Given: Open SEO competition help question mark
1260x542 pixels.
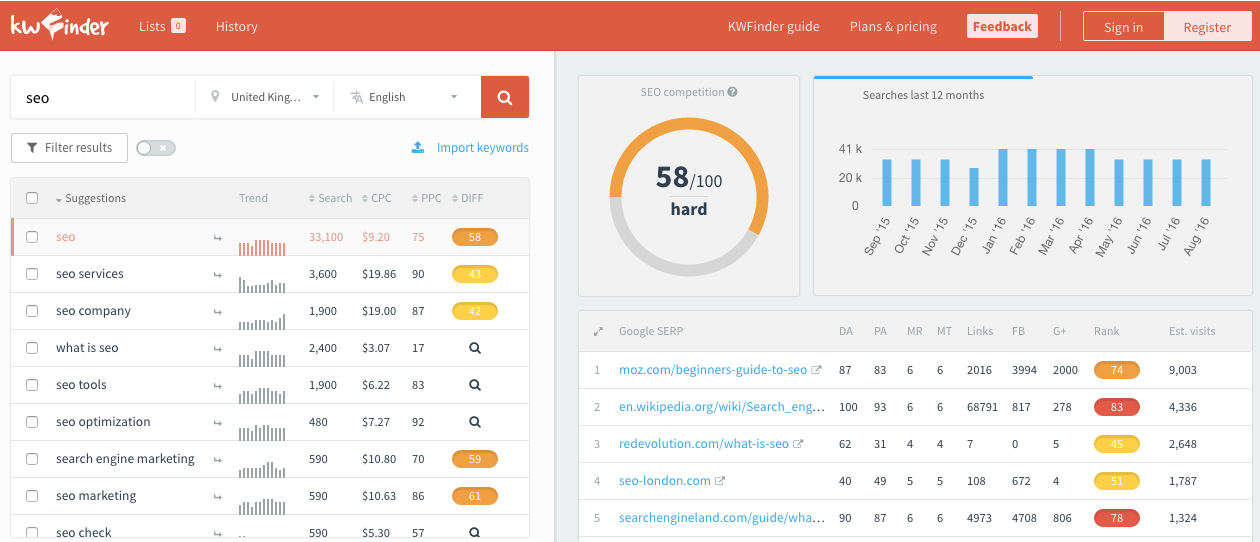Looking at the screenshot, I should [x=733, y=92].
